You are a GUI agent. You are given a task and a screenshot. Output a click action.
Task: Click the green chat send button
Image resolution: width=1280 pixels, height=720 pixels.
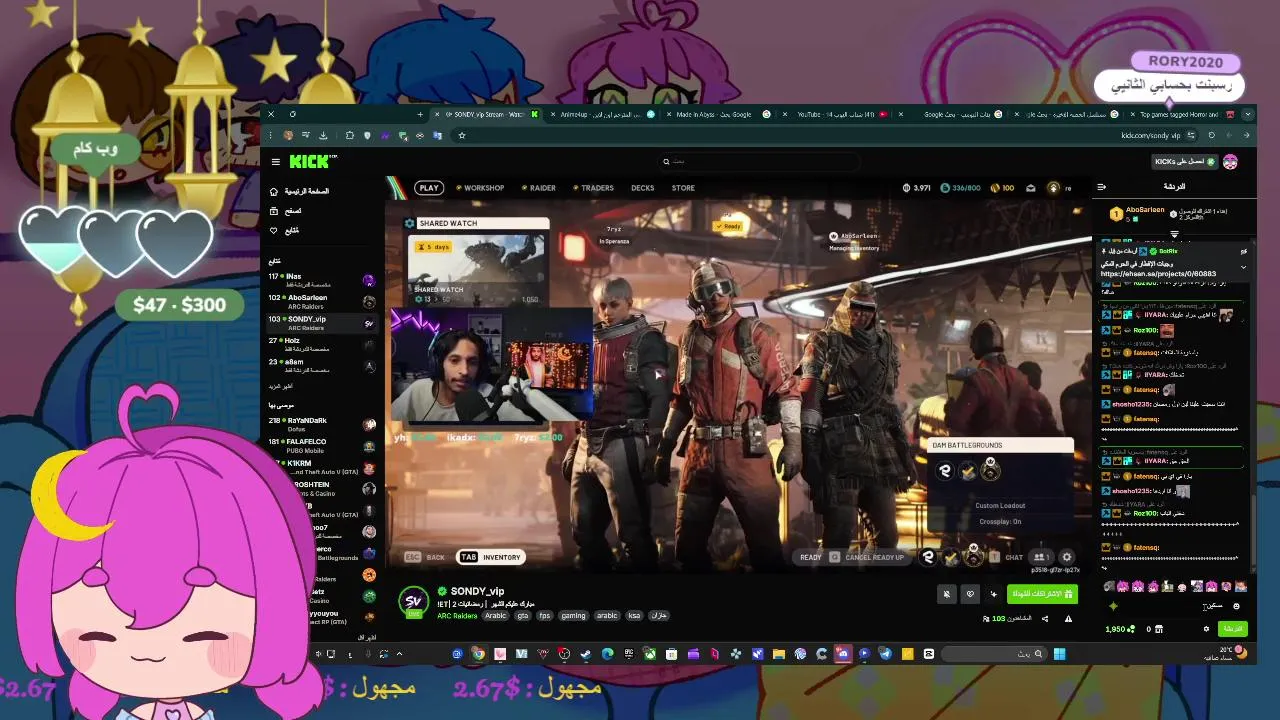coord(1234,629)
